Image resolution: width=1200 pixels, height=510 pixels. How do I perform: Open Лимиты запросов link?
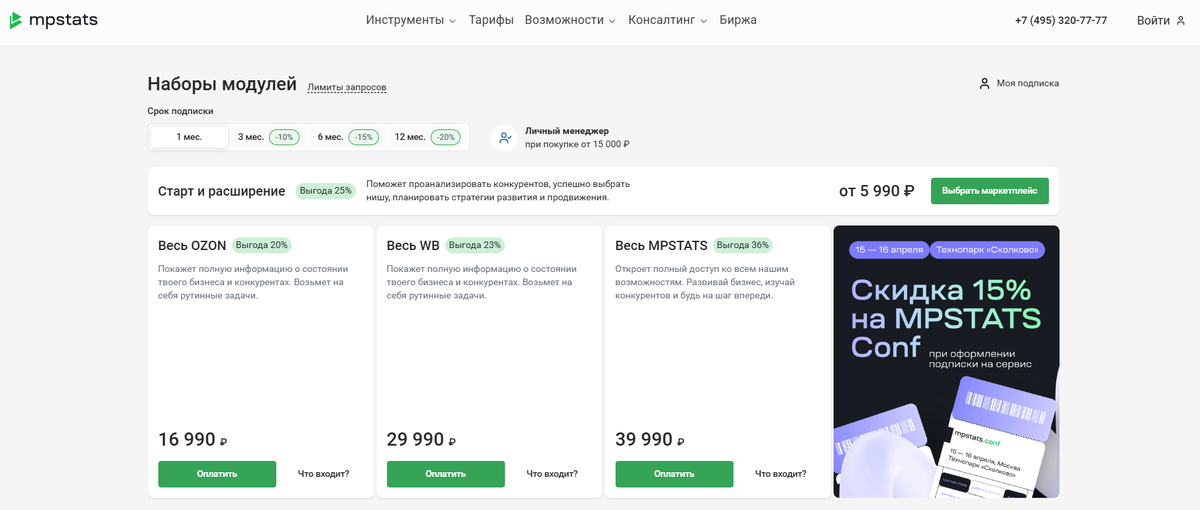347,88
